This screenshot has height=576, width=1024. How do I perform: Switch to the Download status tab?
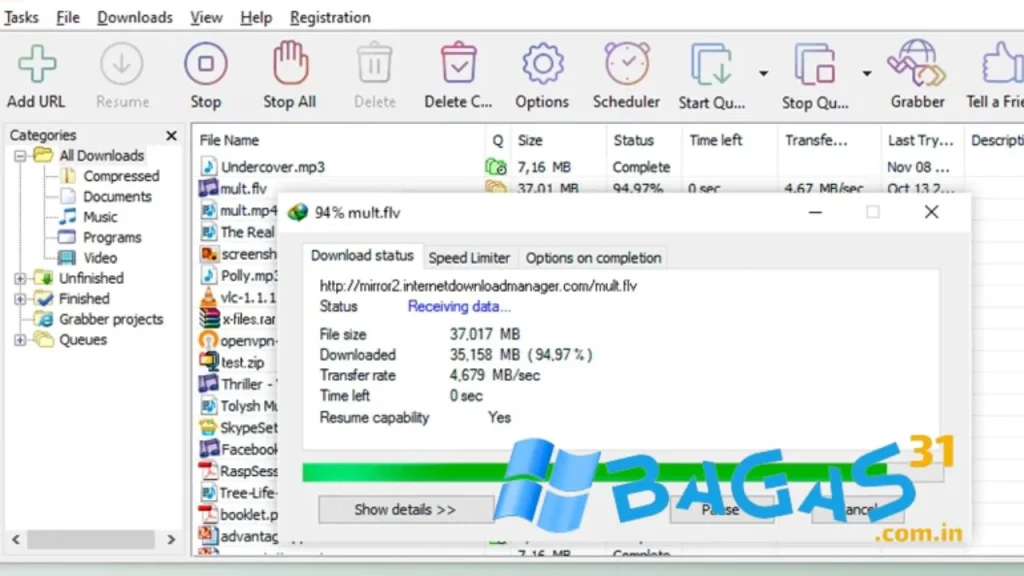362,255
